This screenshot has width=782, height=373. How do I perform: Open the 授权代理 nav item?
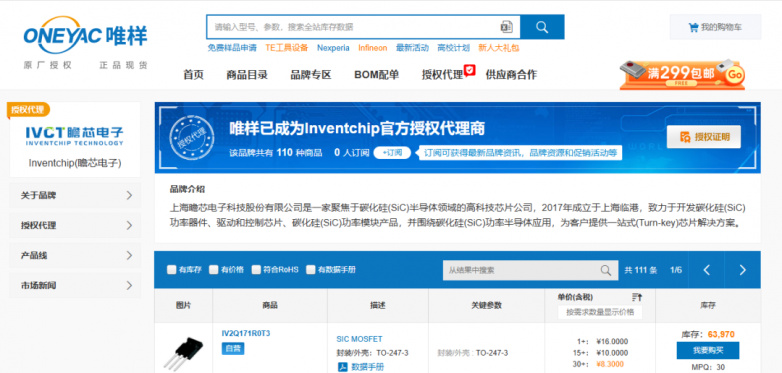442,75
